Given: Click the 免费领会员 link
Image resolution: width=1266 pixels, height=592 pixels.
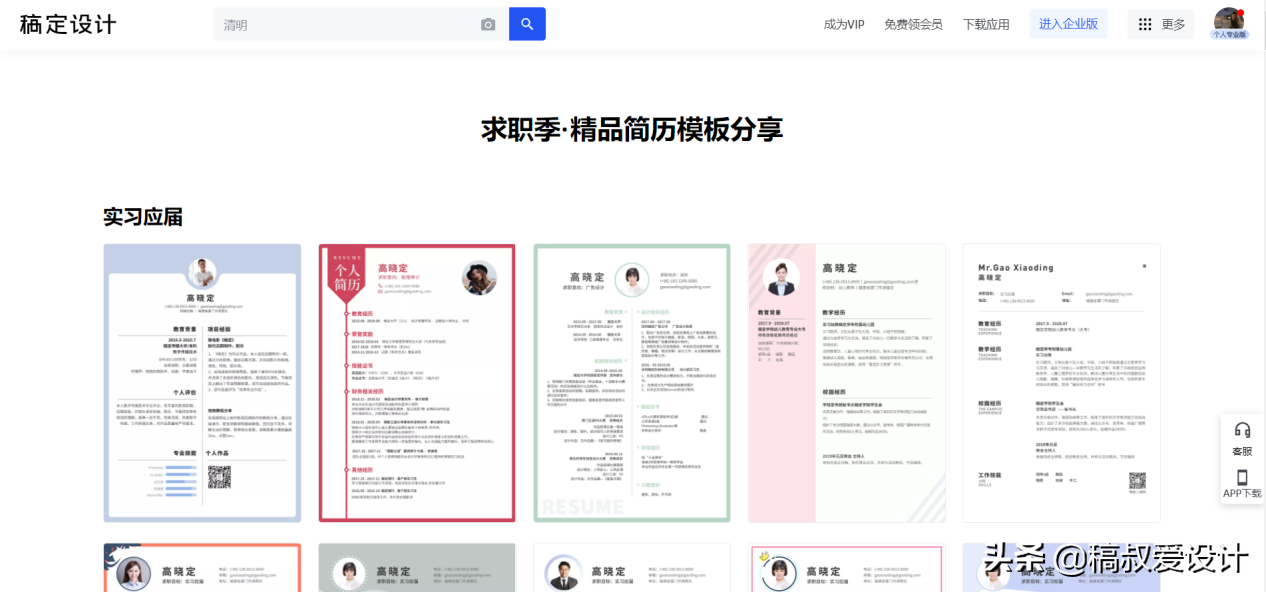Looking at the screenshot, I should (x=912, y=23).
